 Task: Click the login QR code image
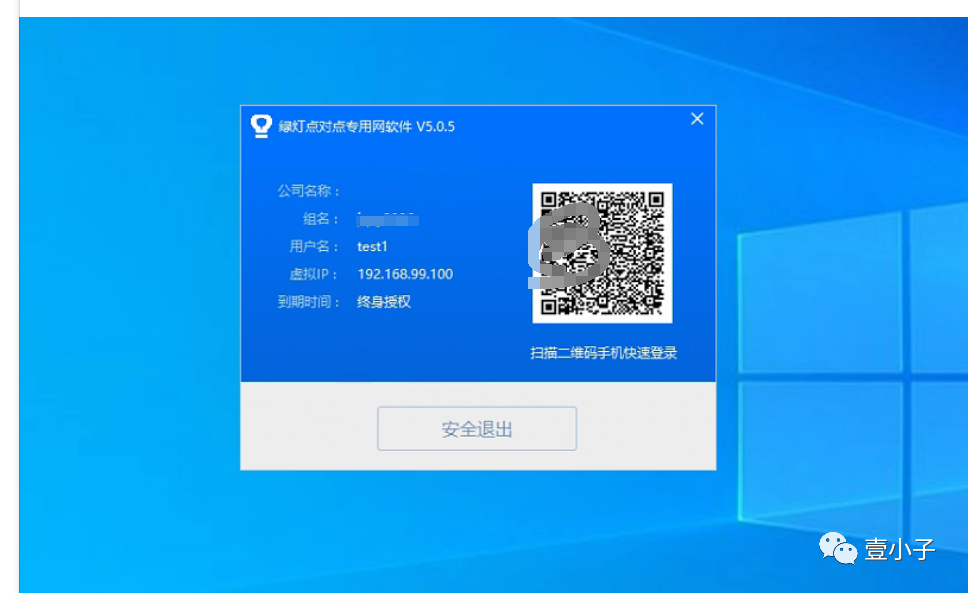[602, 253]
